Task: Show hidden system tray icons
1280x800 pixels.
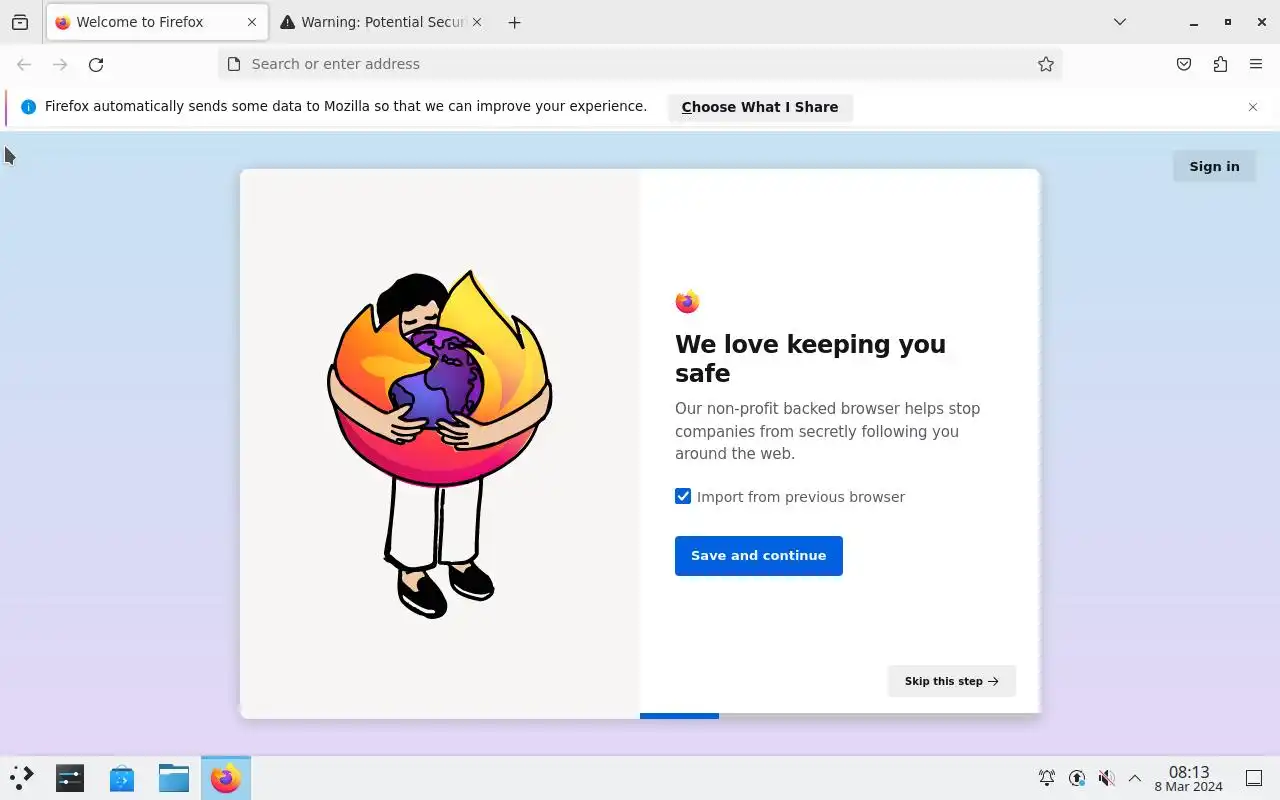Action: (x=1135, y=778)
